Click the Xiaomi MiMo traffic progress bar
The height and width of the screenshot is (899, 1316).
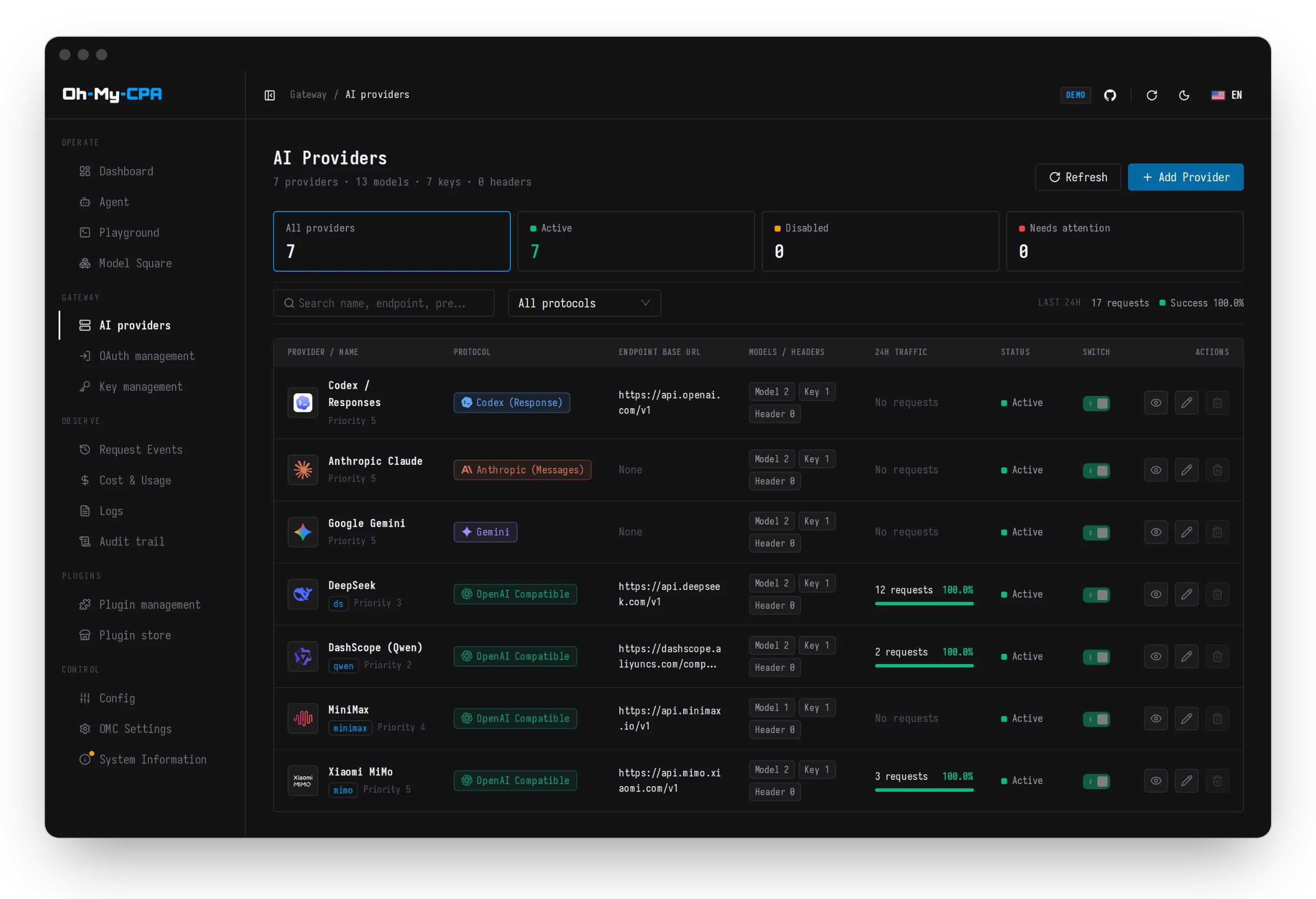tap(924, 790)
